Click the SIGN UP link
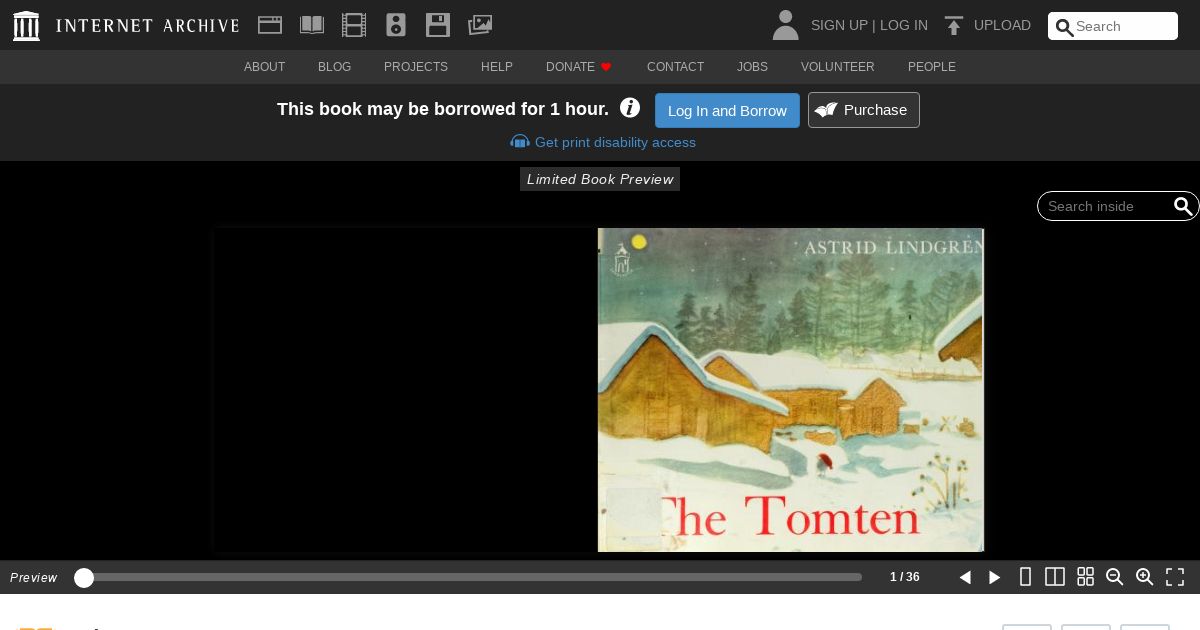 point(839,25)
